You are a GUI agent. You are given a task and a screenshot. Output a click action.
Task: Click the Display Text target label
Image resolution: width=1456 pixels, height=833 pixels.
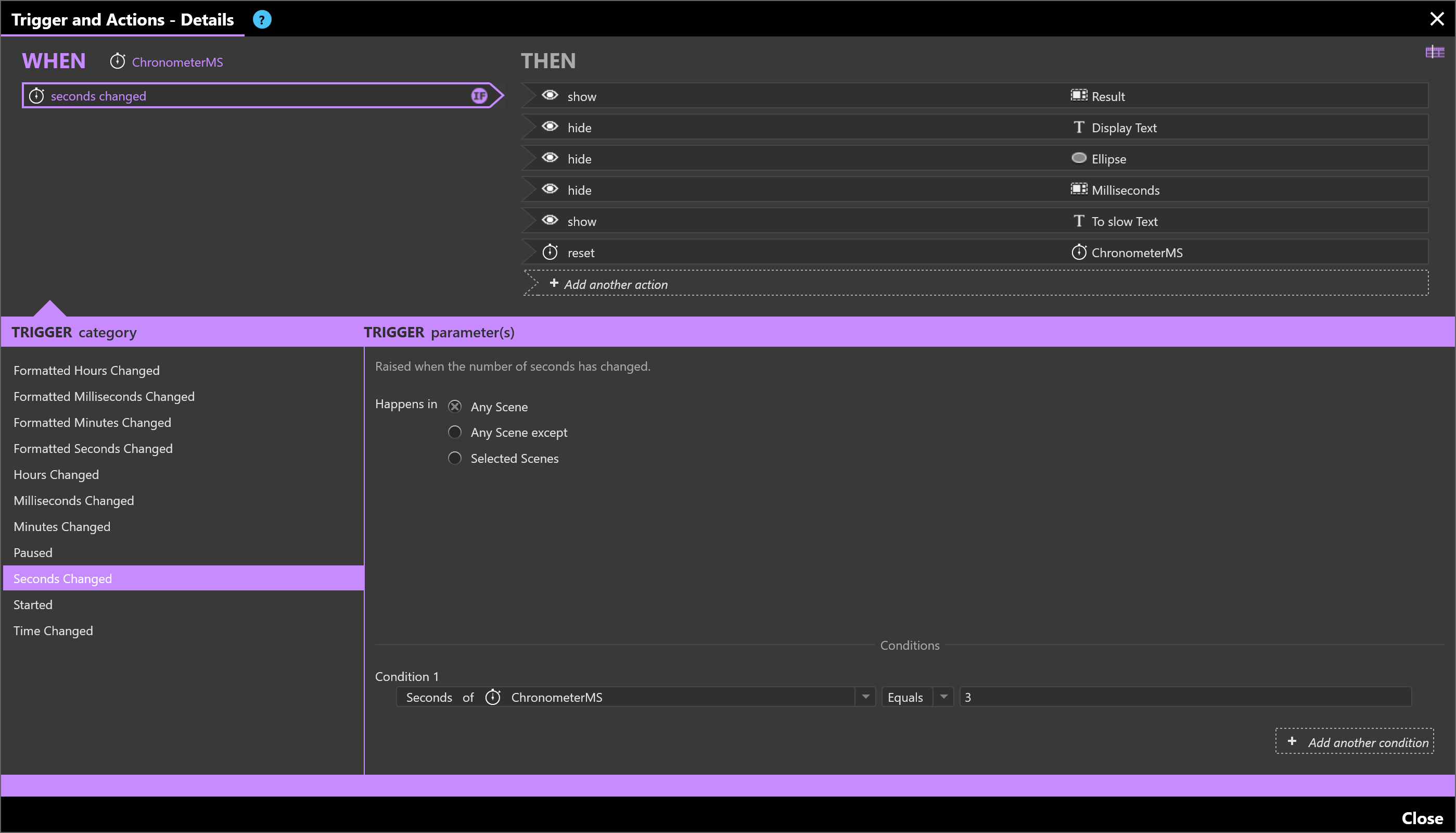1124,128
